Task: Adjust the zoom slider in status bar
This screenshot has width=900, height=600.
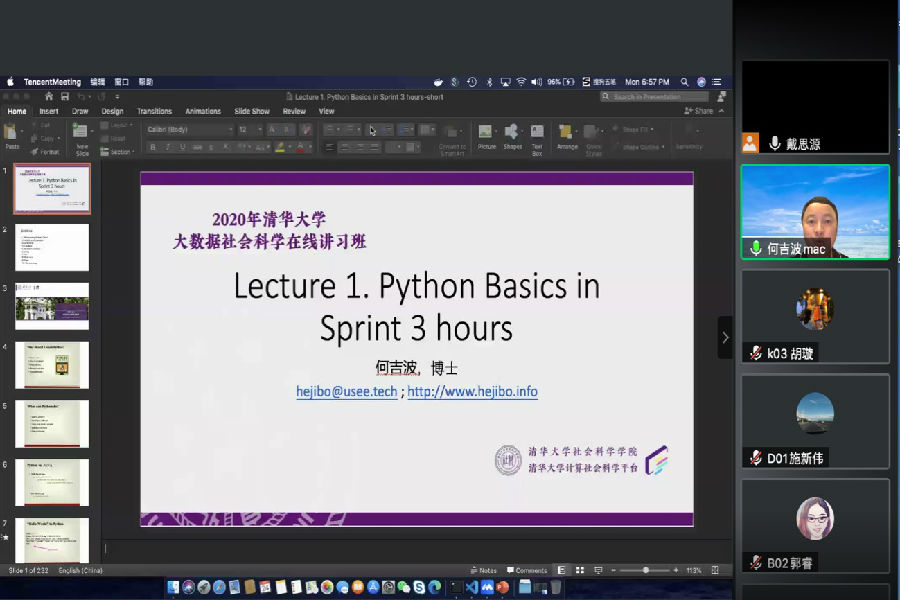Action: [645, 570]
